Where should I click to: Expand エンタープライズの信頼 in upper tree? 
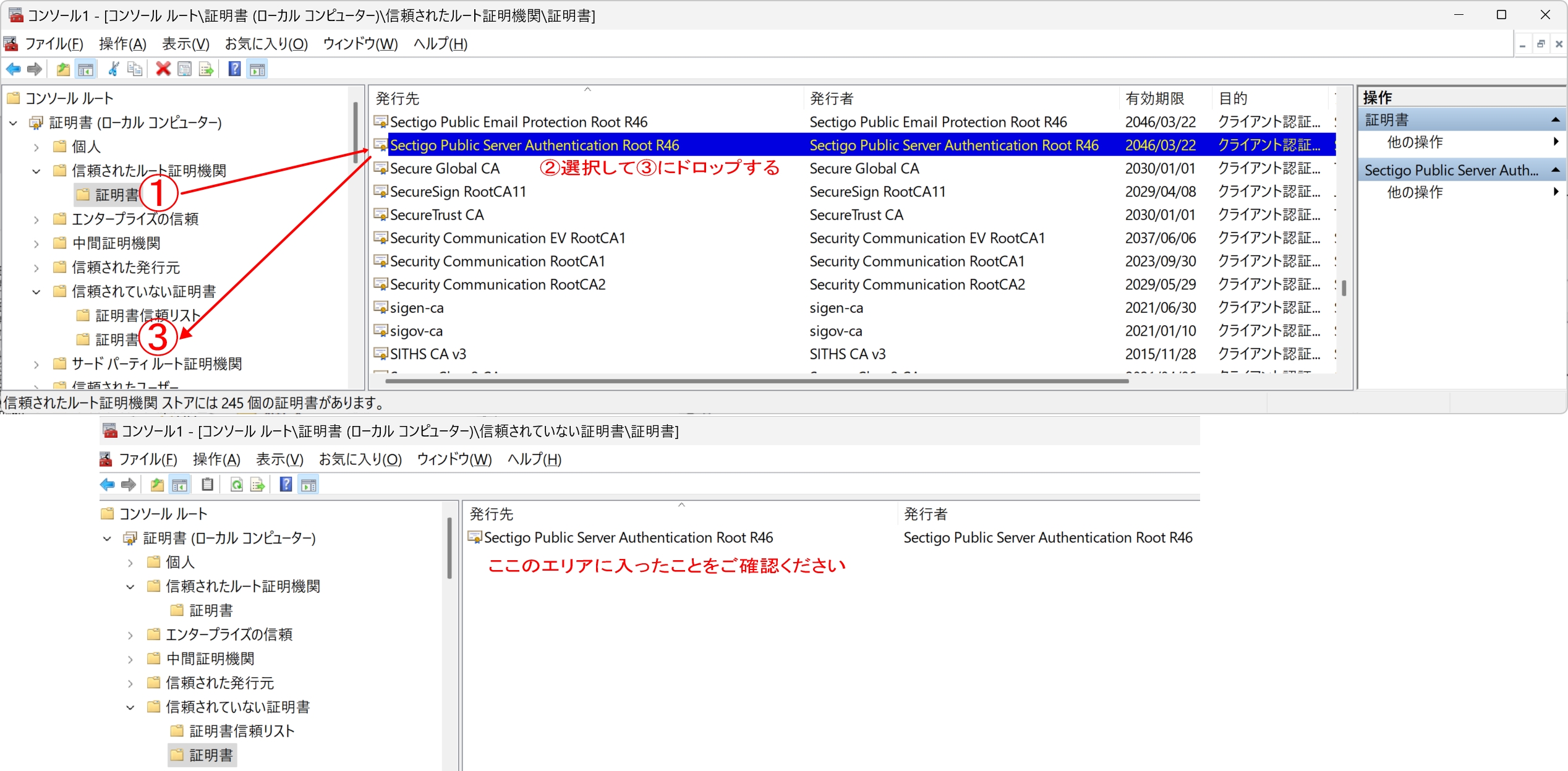point(36,219)
